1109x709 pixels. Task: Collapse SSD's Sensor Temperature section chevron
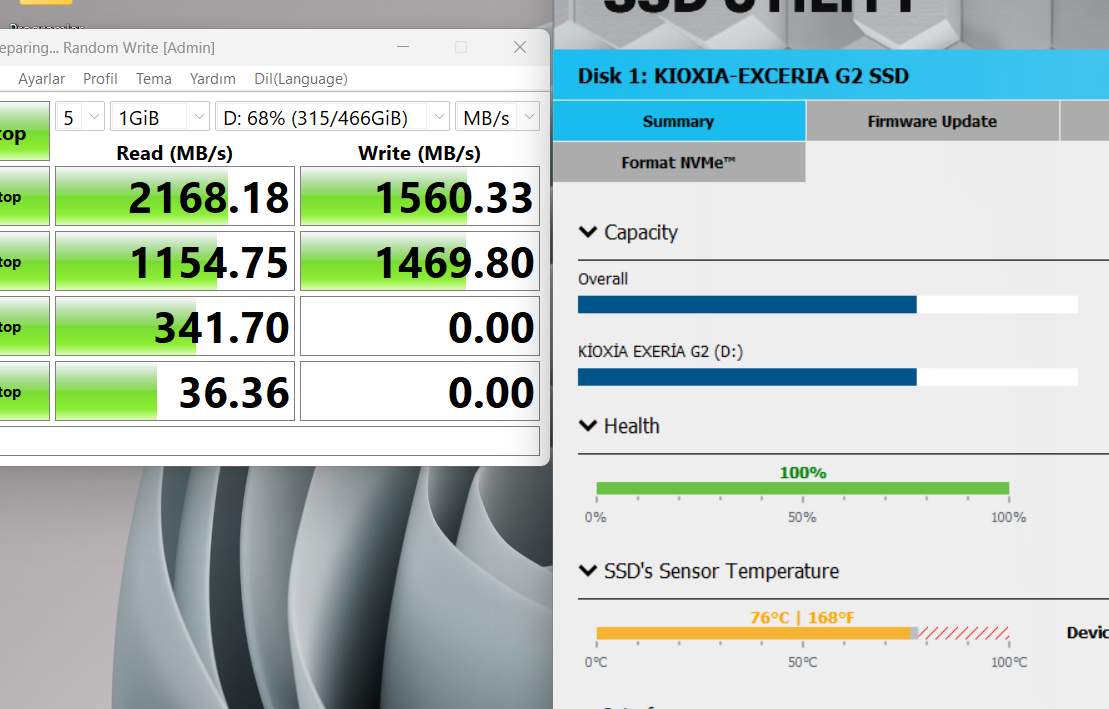[x=588, y=570]
